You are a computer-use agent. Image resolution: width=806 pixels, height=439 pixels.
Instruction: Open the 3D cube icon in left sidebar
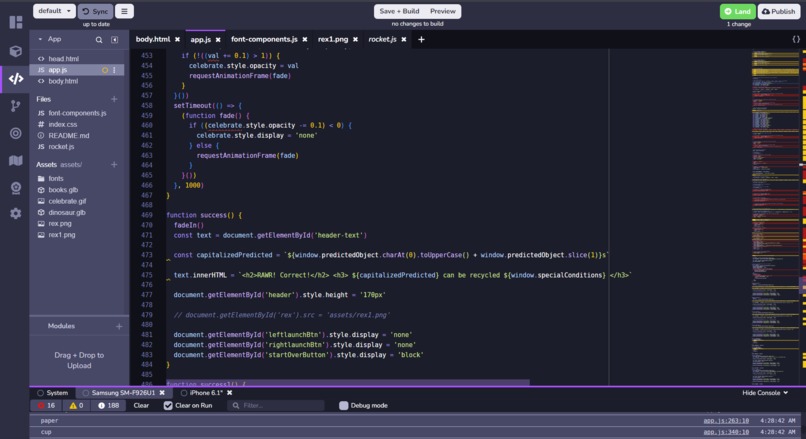point(15,51)
